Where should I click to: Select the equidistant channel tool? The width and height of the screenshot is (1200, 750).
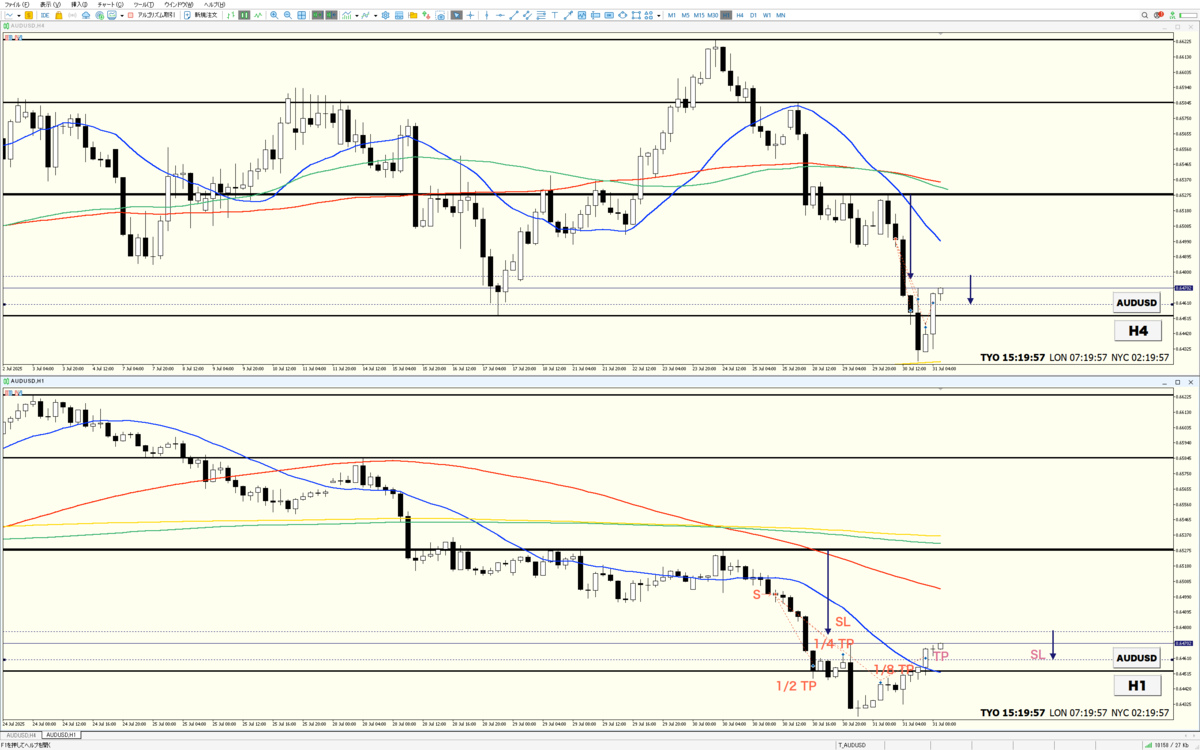[x=527, y=15]
